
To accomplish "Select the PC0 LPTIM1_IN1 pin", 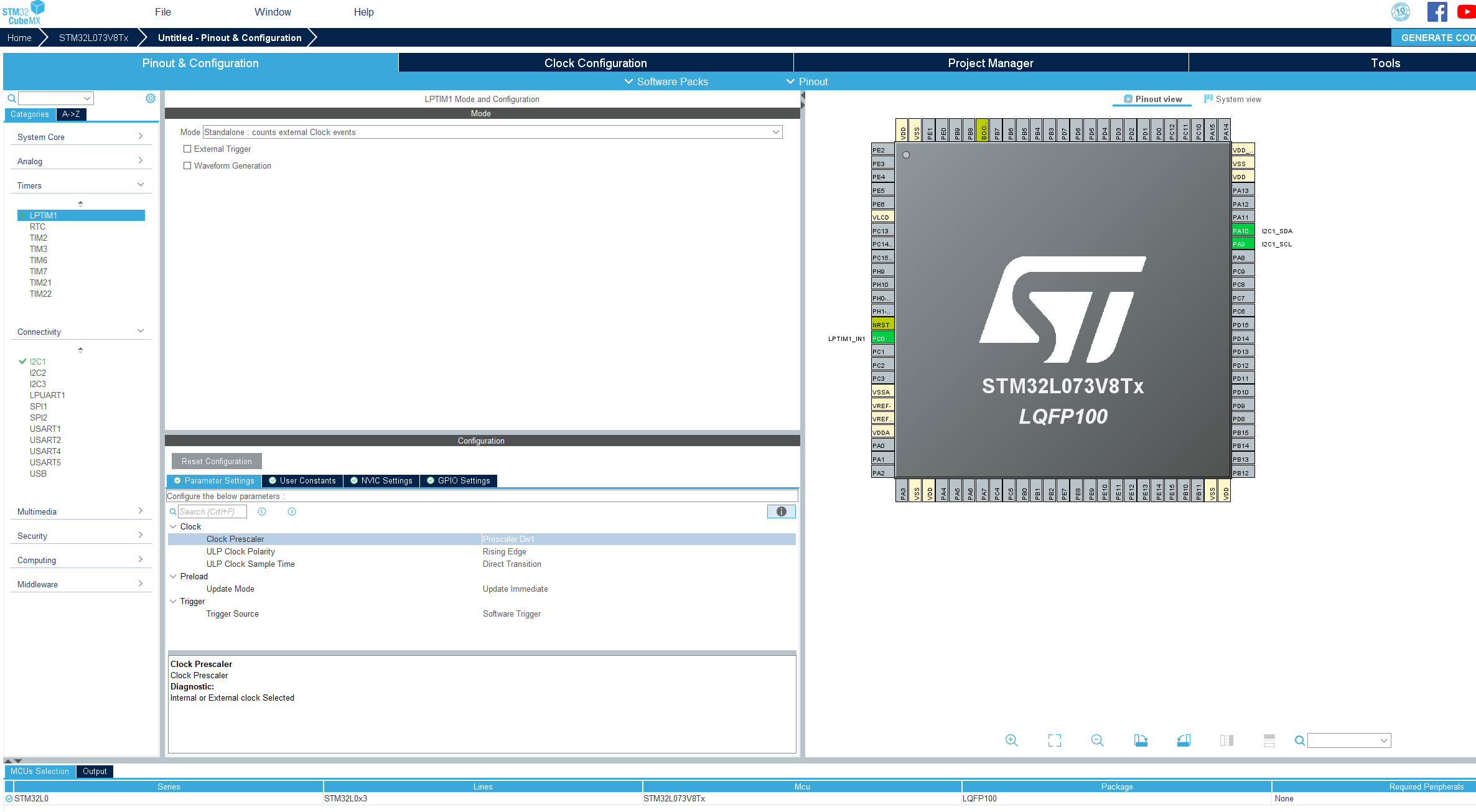I will tap(883, 338).
